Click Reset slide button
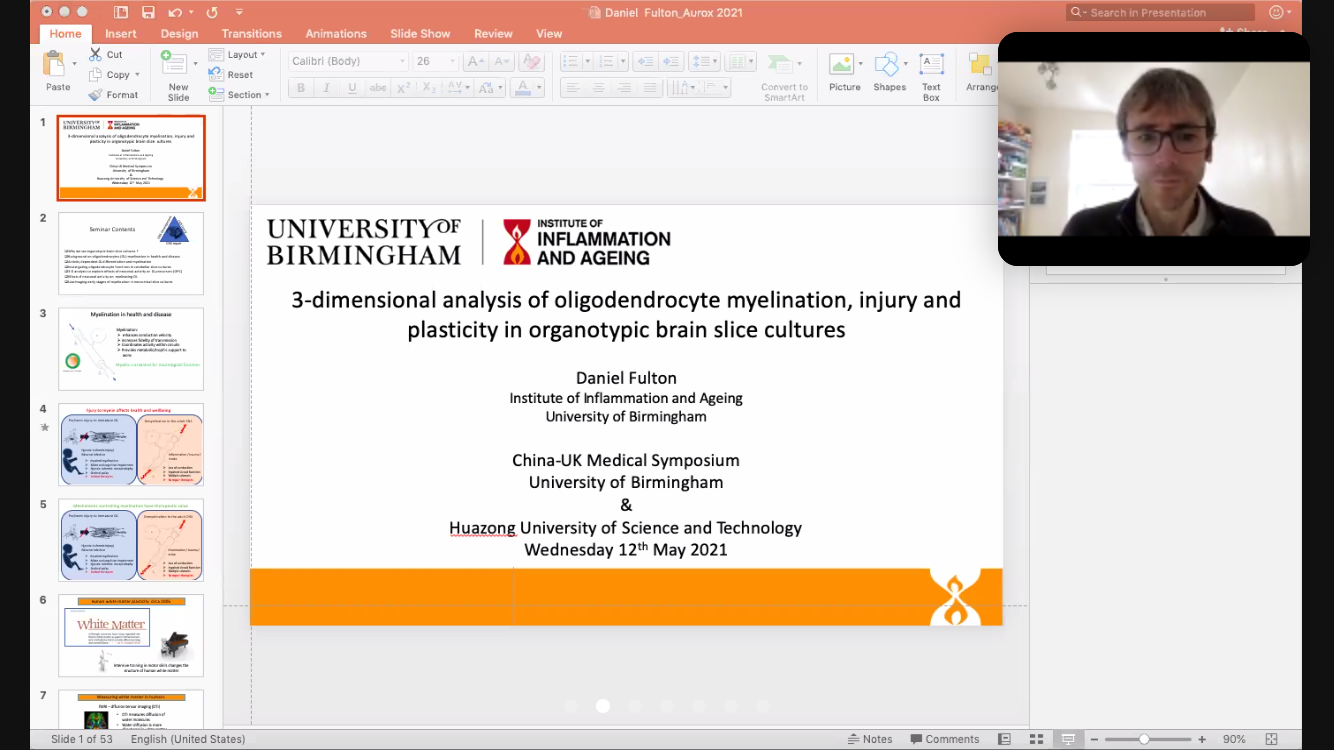Viewport: 1334px width, 750px height. point(232,74)
